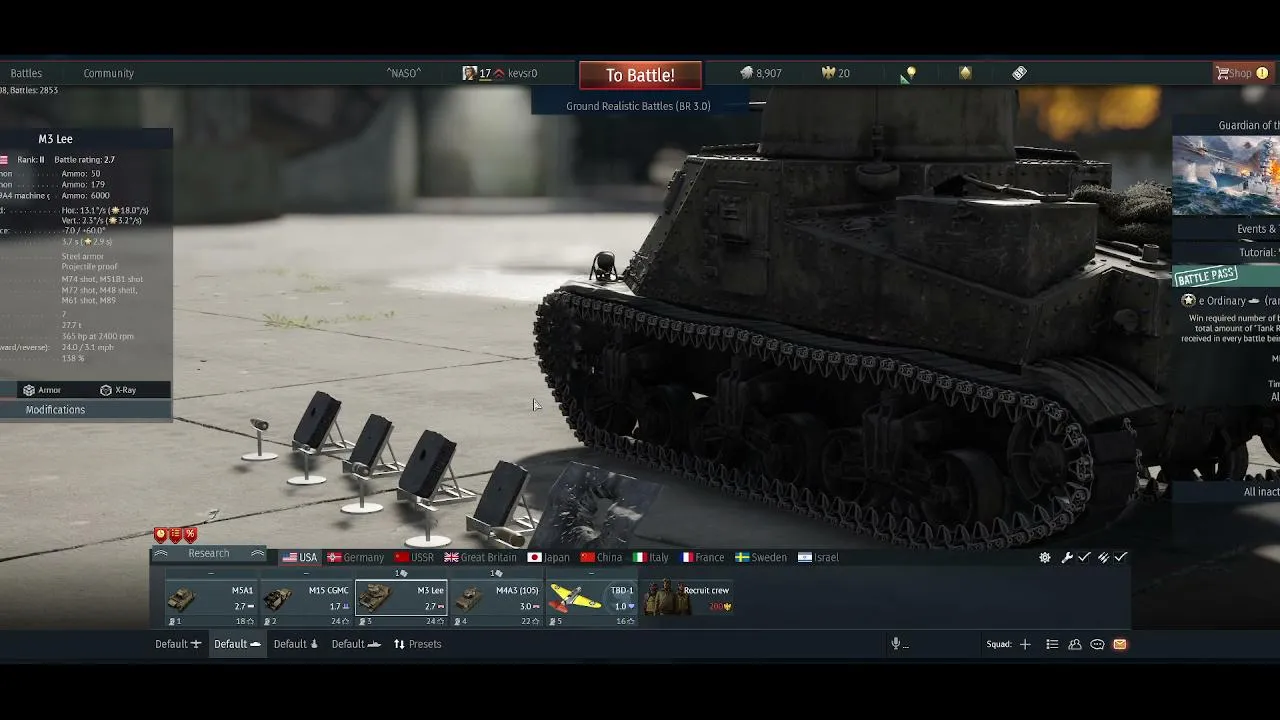Toggle automatic repair checkbox
Screen dimensions: 1280x720
click(1084, 558)
